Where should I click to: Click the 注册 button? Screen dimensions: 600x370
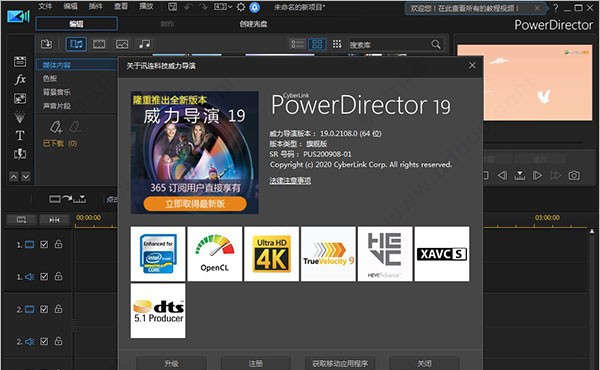256,363
